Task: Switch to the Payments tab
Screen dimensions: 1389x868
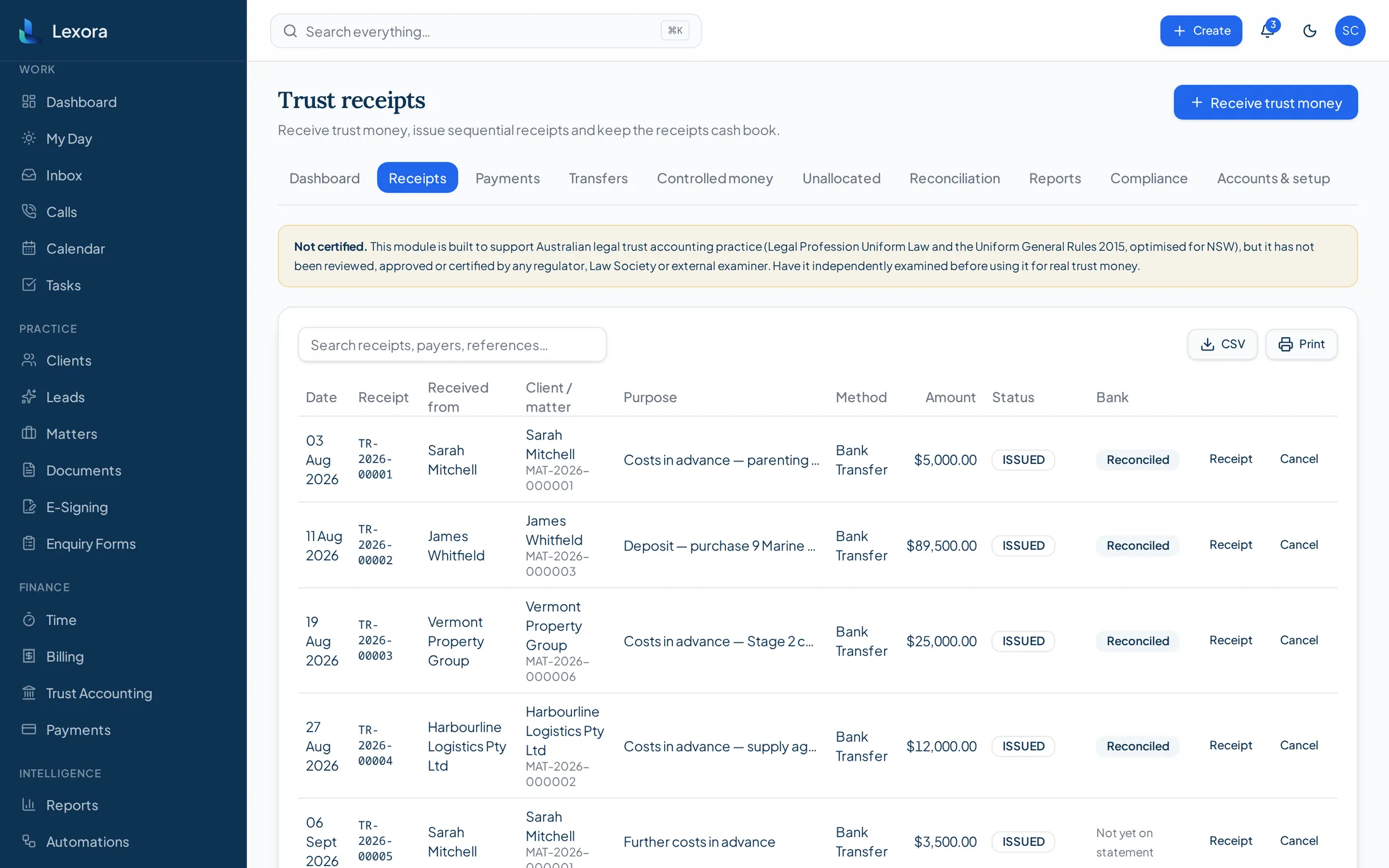Action: point(508,178)
